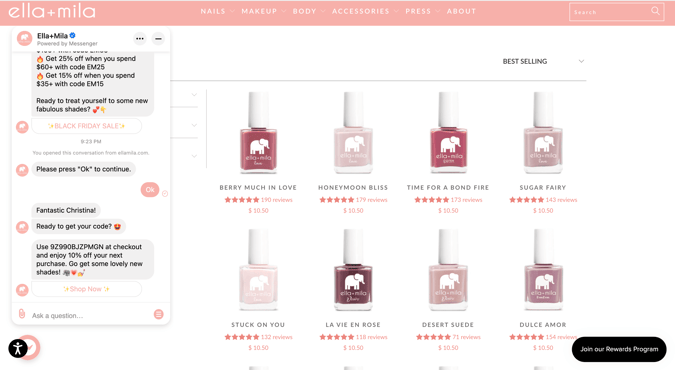Screen dimensions: 675x370
Task: Click the DESERT SUEDE title link
Action: [x=448, y=325]
